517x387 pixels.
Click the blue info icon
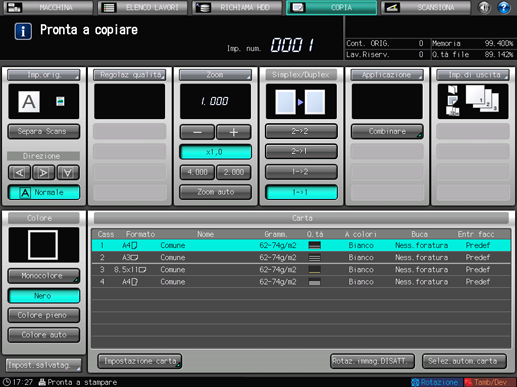[23, 31]
